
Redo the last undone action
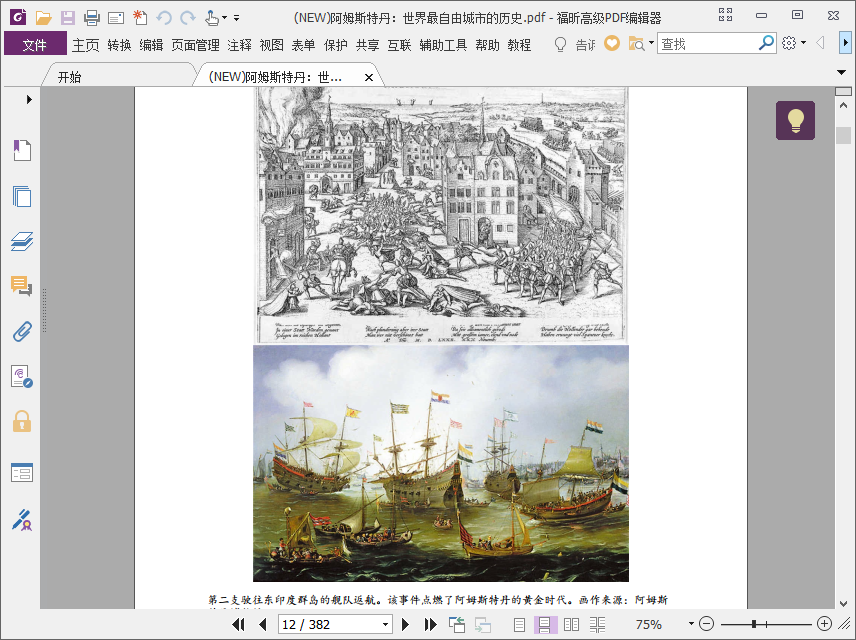(x=188, y=18)
